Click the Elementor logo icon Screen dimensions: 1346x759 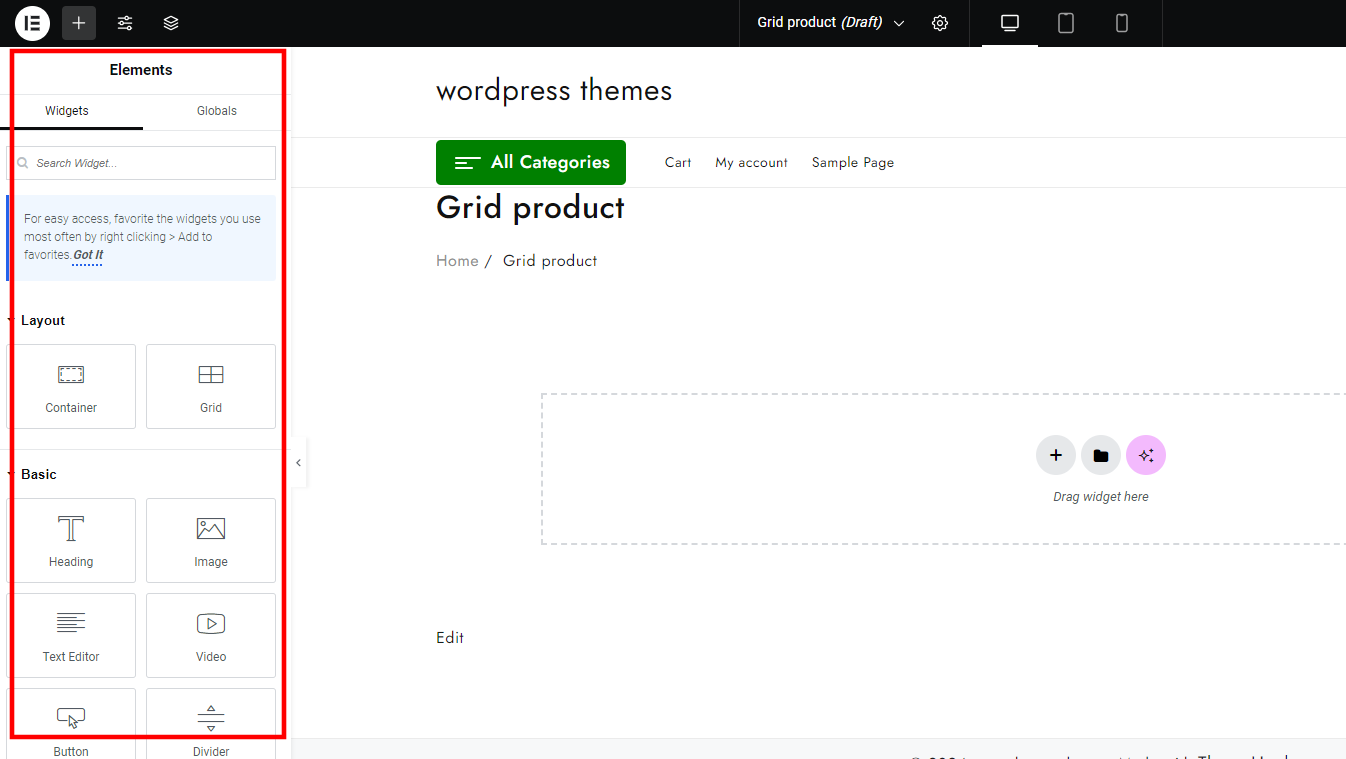[32, 23]
